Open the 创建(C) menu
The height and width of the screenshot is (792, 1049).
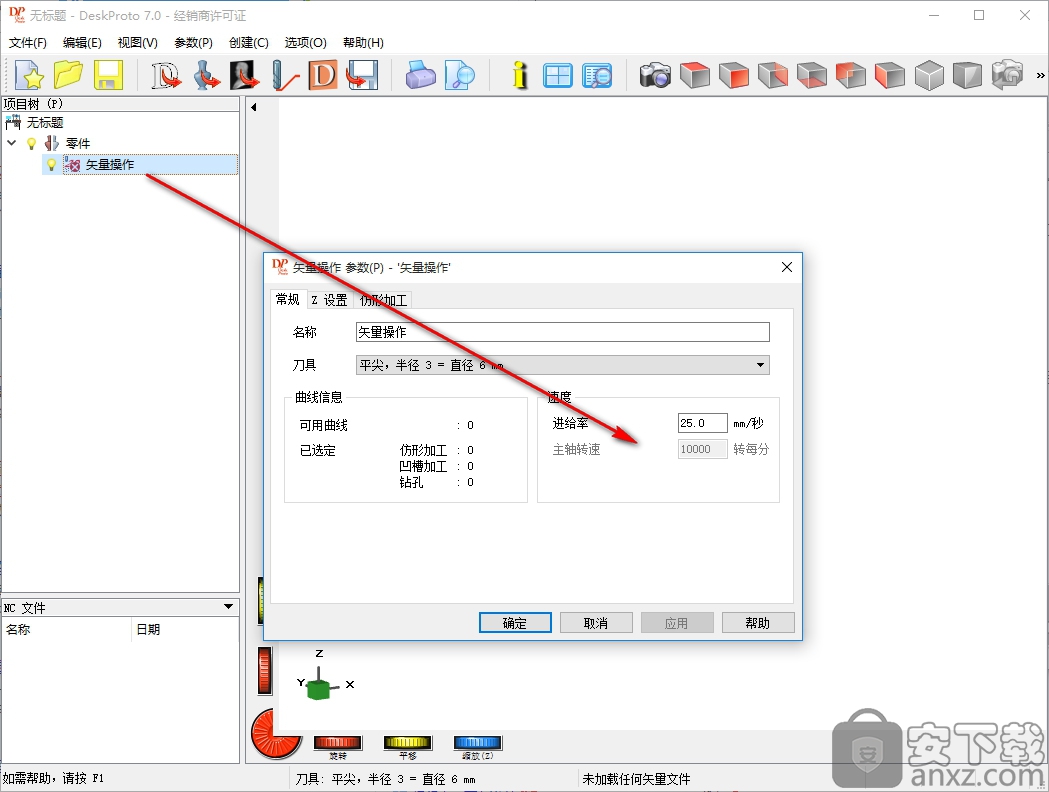(248, 43)
